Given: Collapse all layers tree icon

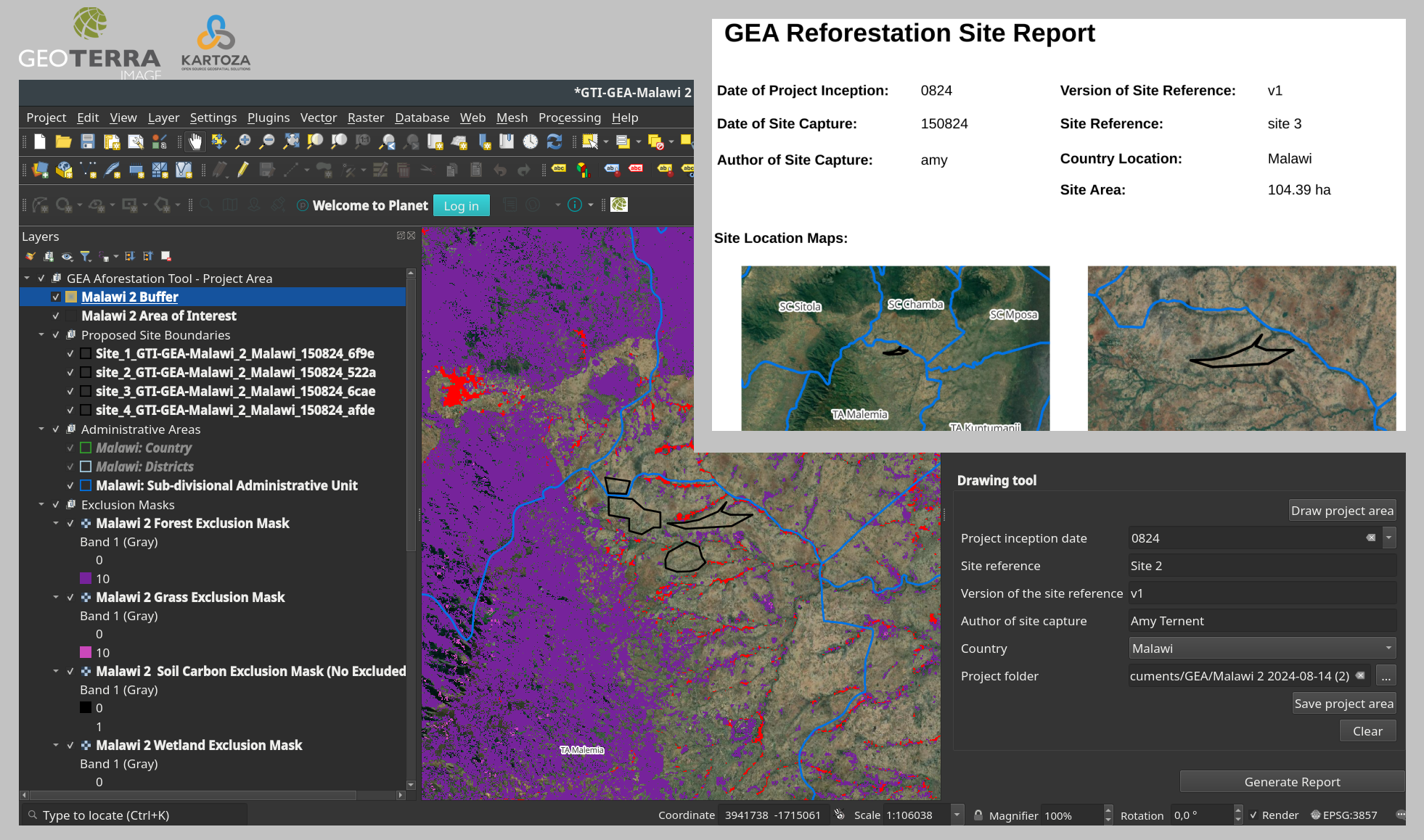Looking at the screenshot, I should coord(148,256).
